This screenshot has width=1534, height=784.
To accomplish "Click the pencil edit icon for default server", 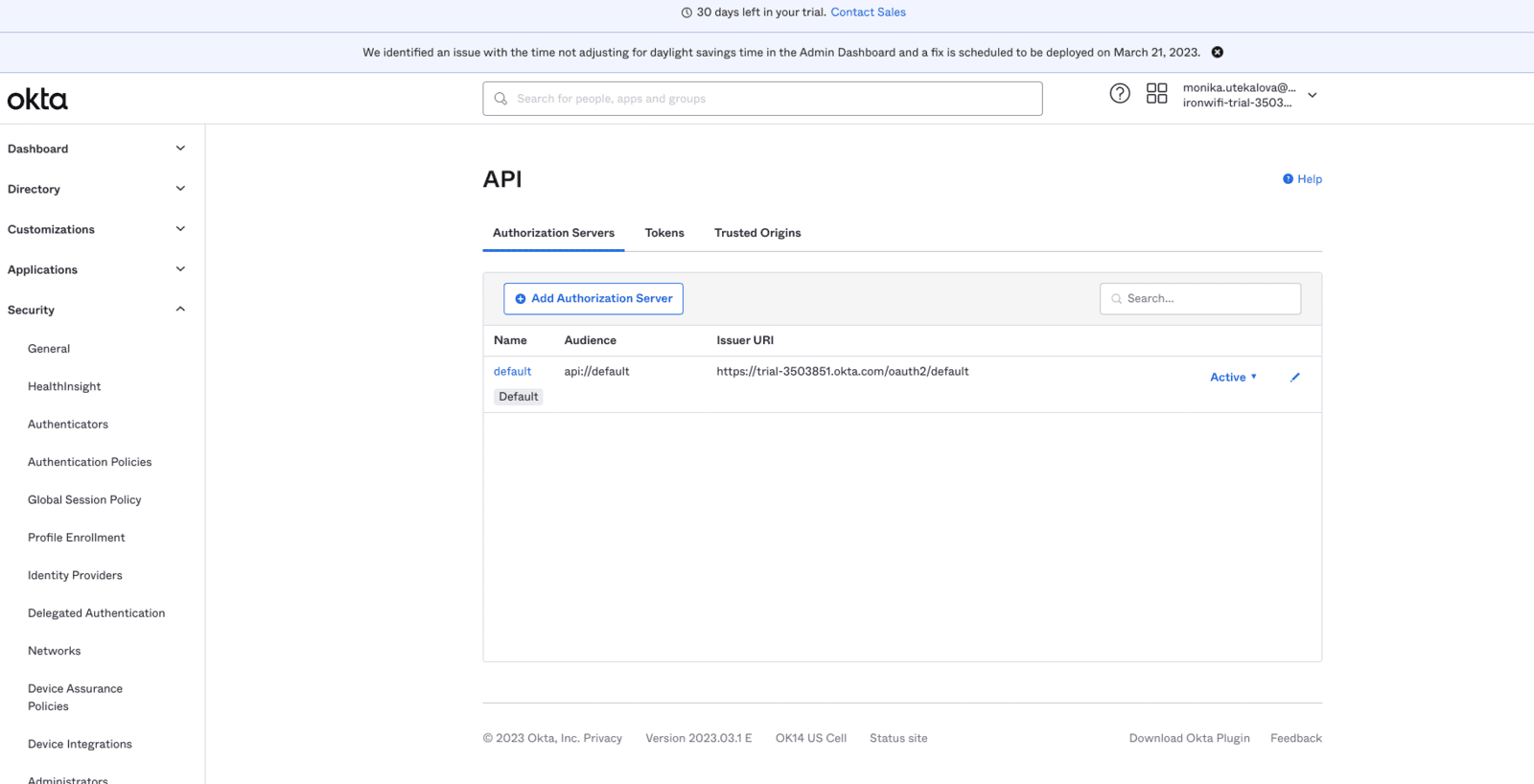I will (1295, 377).
